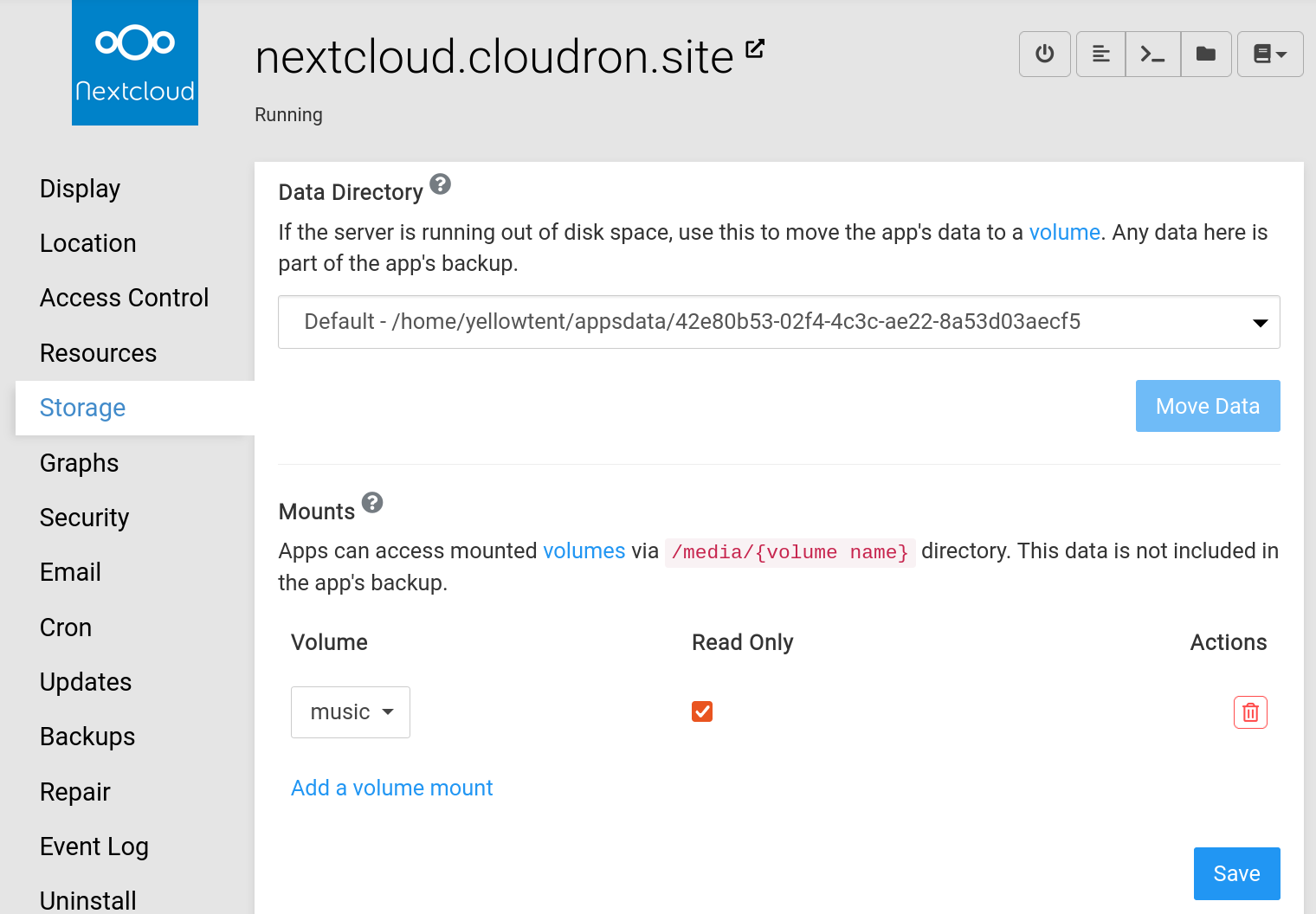The image size is (1316, 914).
Task: Open the documentation book dropdown
Action: tap(1269, 54)
